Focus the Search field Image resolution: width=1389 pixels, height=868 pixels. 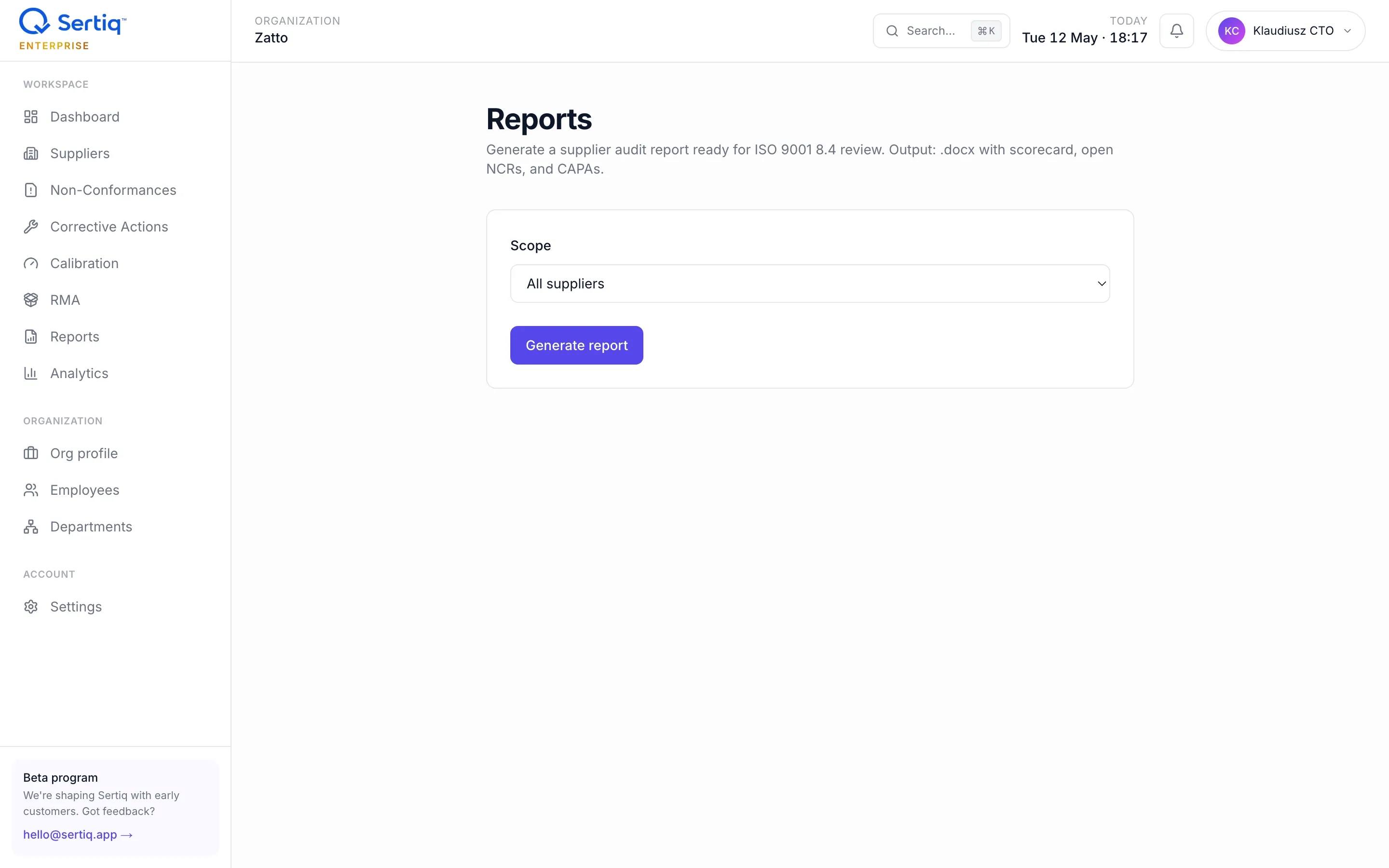point(941,31)
